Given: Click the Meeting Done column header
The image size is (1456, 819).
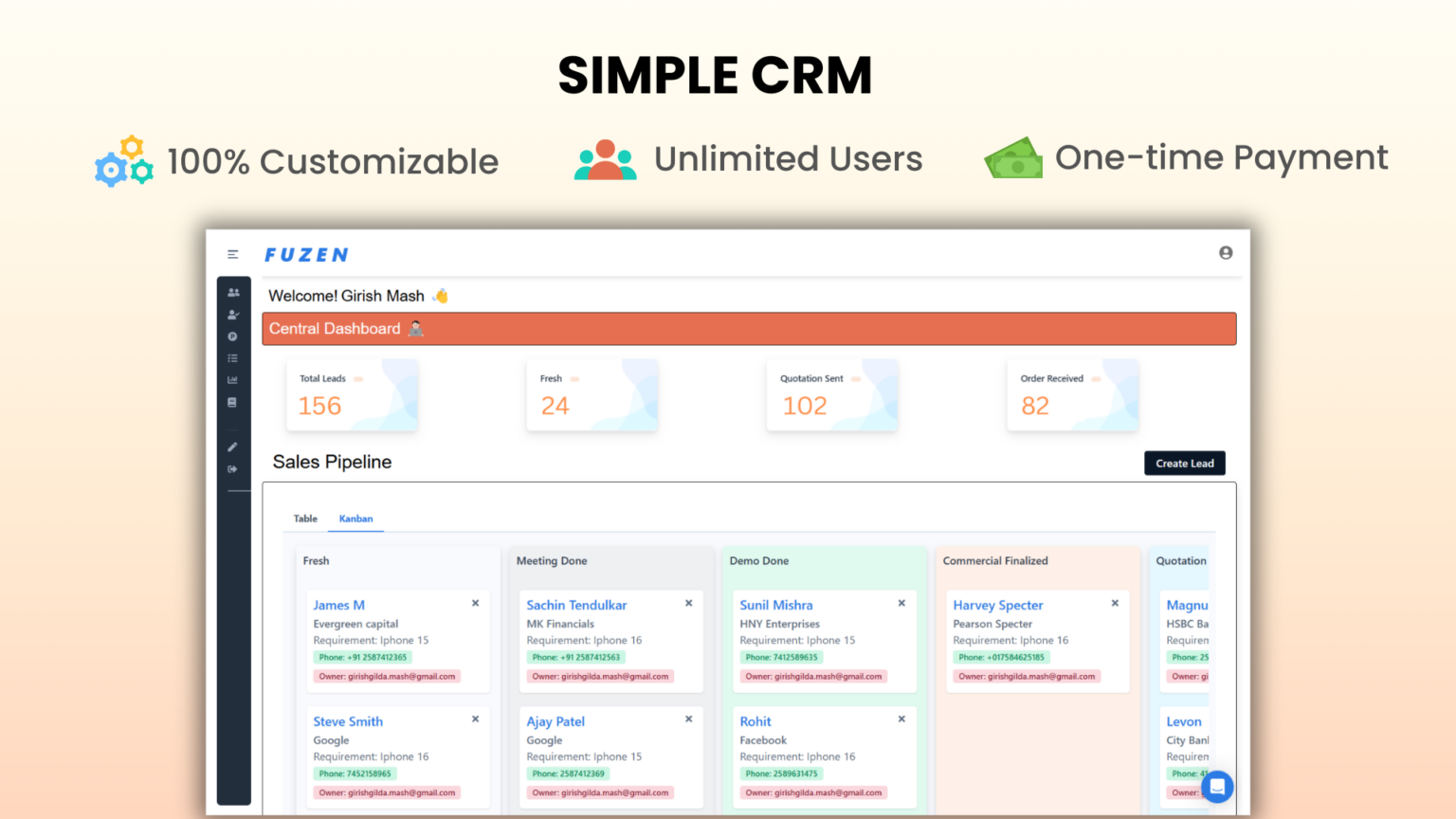Looking at the screenshot, I should point(552,561).
